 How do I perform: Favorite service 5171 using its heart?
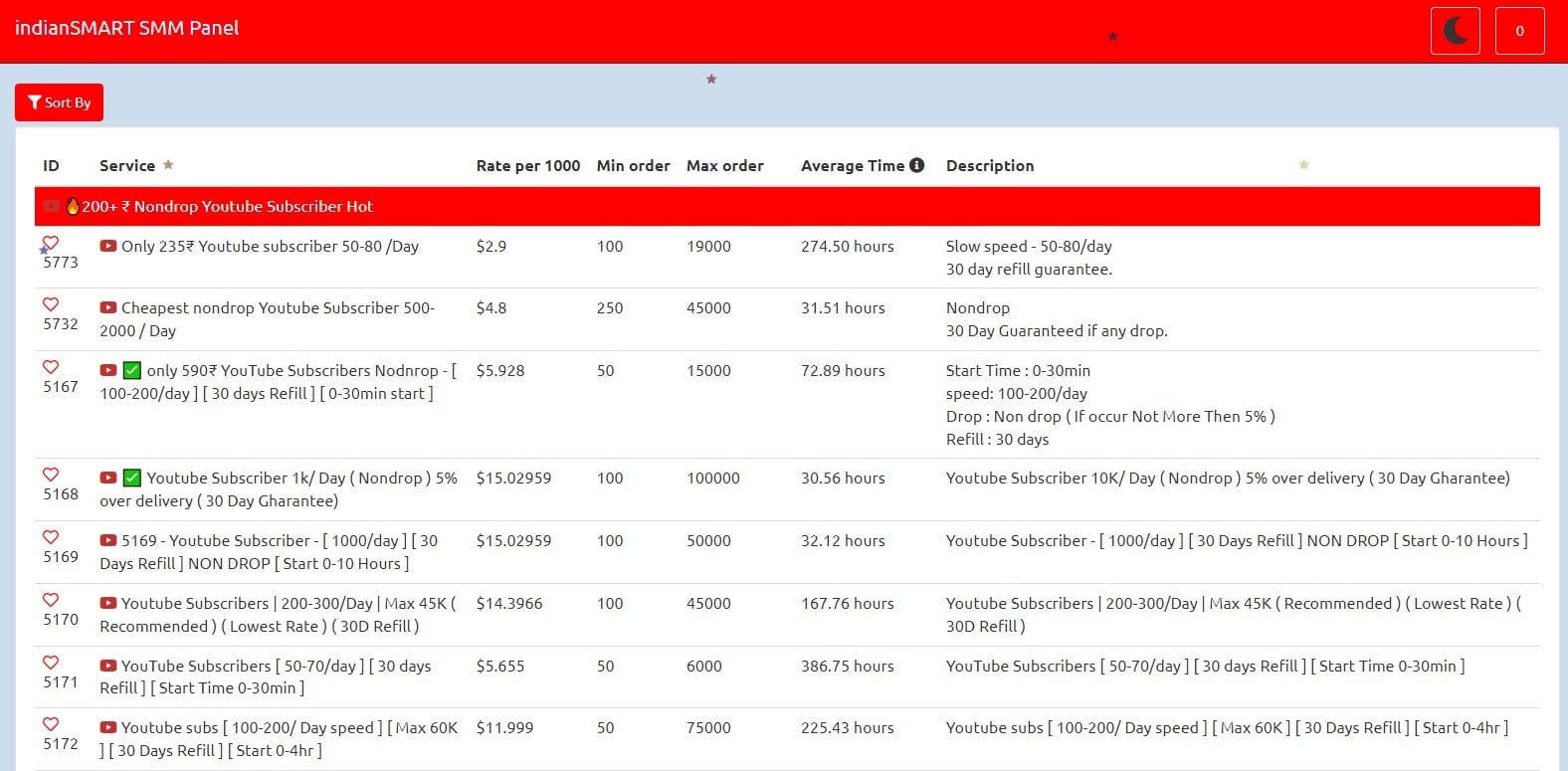coord(51,663)
